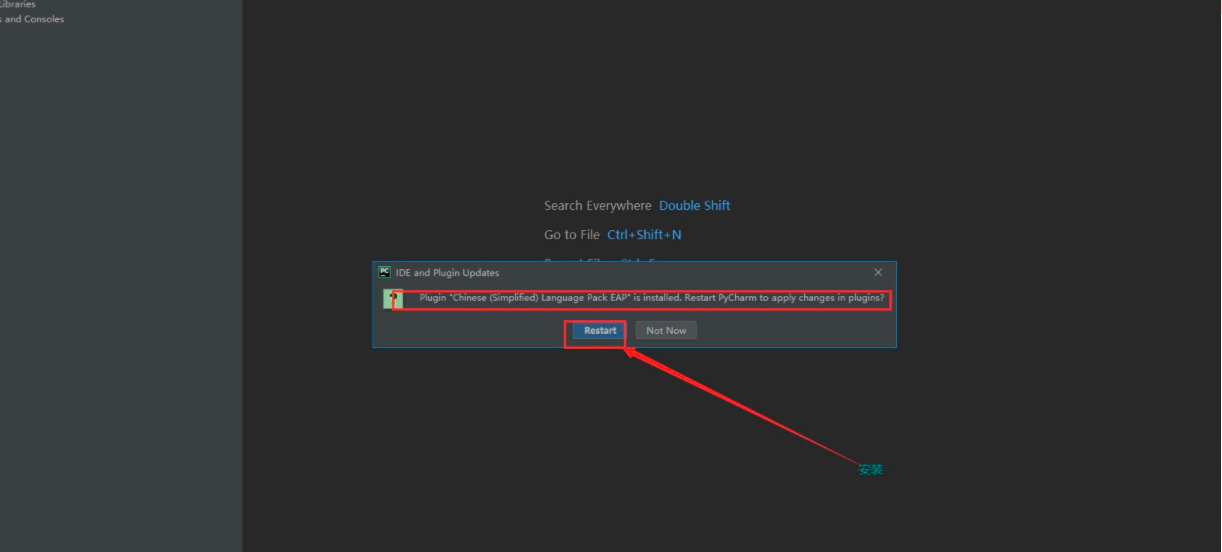This screenshot has width=1222, height=552.
Task: Select the Consoles item in project tree
Action: pos(32,19)
